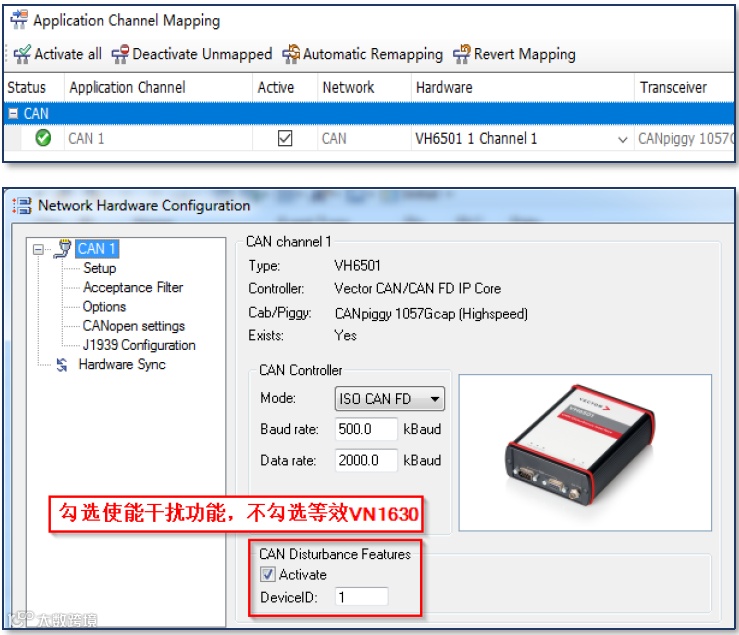Screen dimensions: 739x635
Task: Collapse the CAN group row
Action: [x=14, y=114]
